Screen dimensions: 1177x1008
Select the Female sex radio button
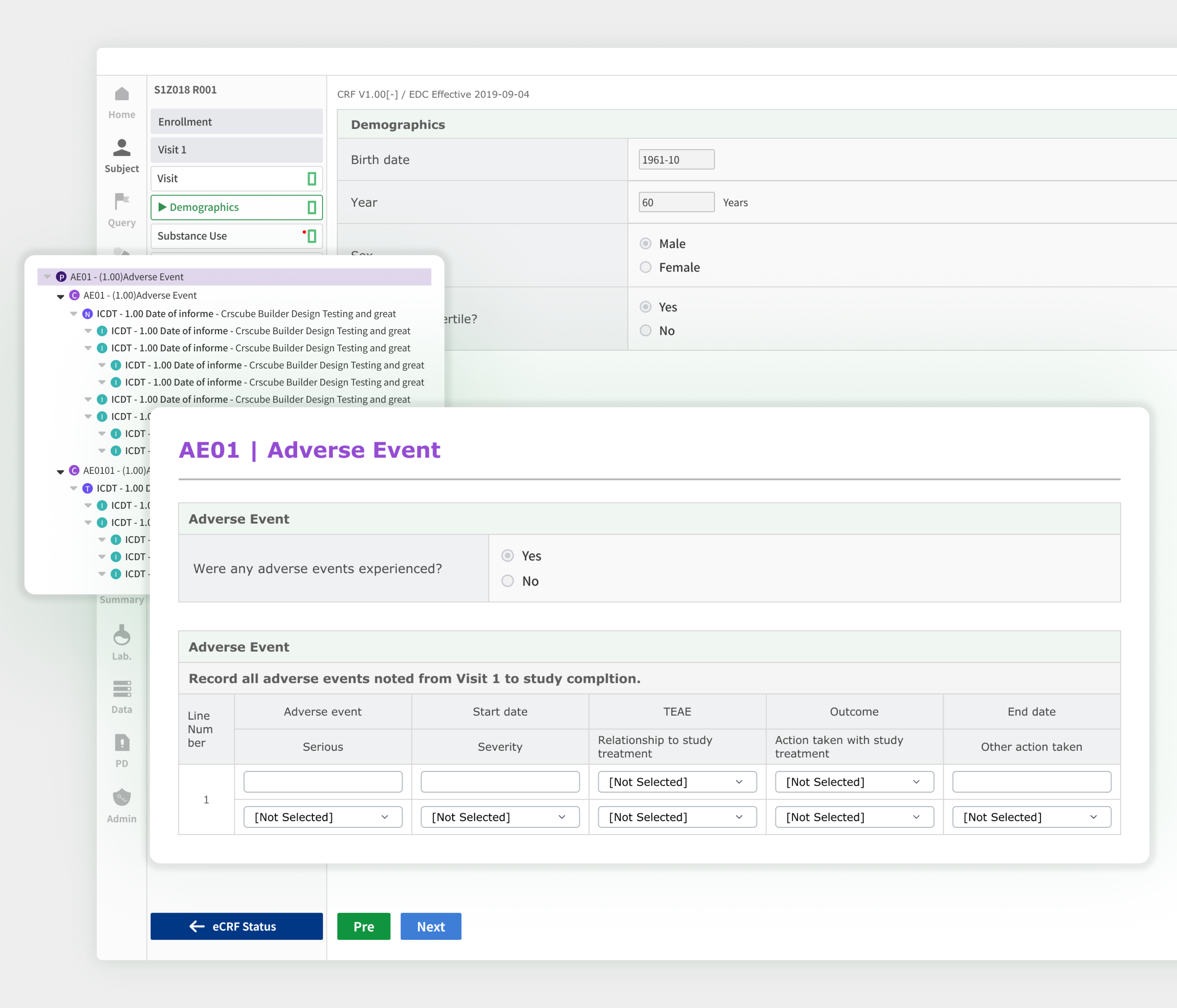coord(645,267)
